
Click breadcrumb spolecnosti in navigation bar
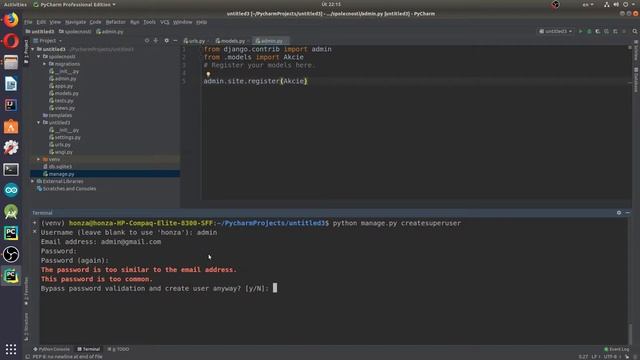tap(75, 31)
